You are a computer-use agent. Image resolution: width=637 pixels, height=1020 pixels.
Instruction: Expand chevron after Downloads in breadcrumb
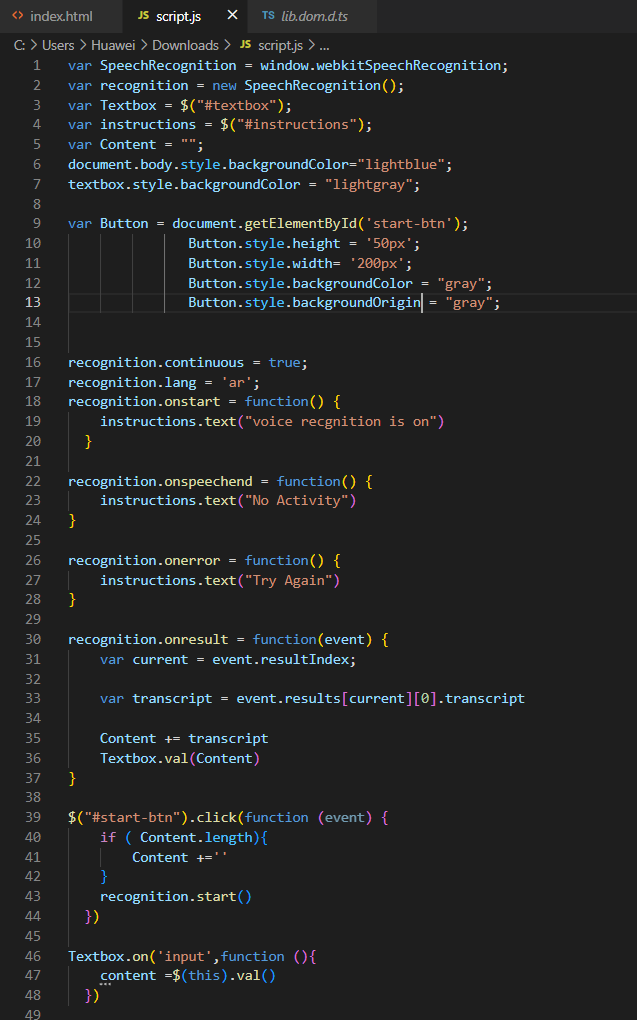(x=227, y=45)
